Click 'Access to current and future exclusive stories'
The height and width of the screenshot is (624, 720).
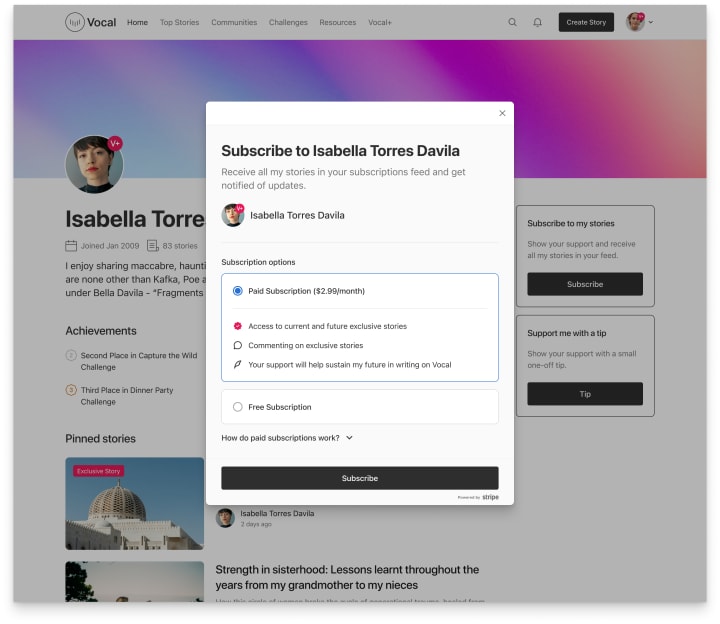tap(327, 326)
